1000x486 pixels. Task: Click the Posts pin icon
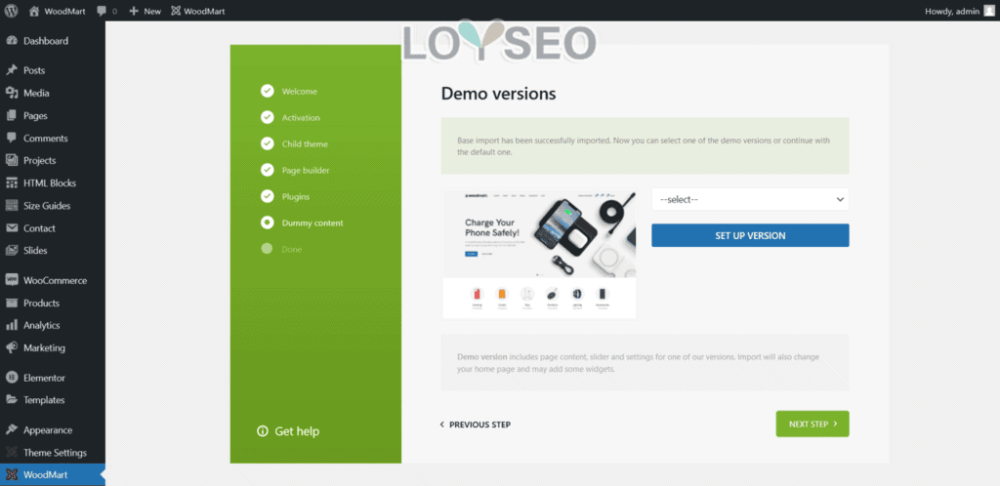click(11, 70)
